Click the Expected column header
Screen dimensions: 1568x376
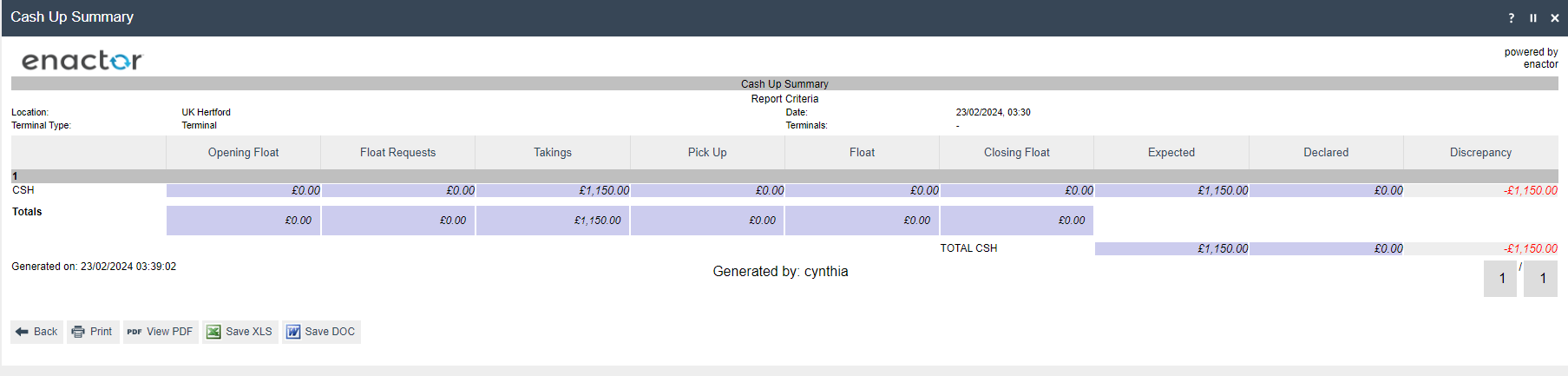tap(1171, 153)
